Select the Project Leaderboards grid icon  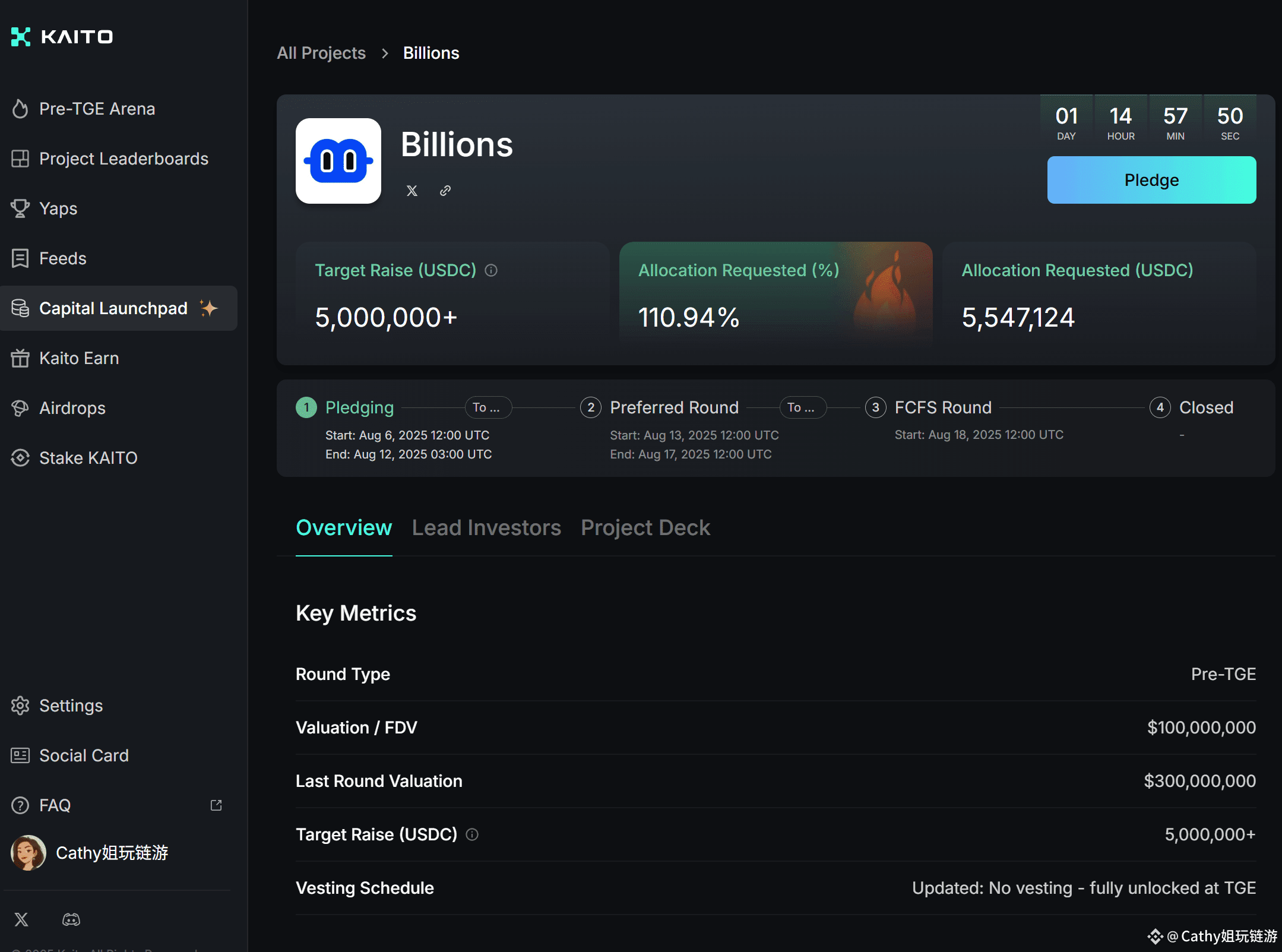[x=20, y=159]
